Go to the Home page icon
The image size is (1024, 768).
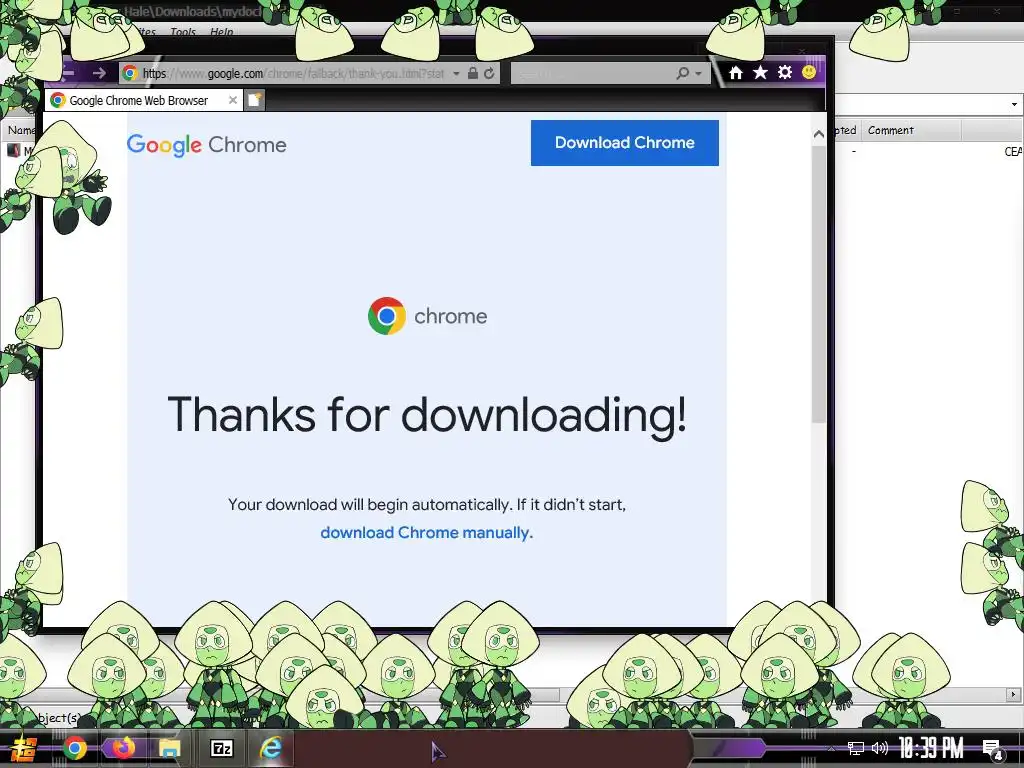pos(736,72)
